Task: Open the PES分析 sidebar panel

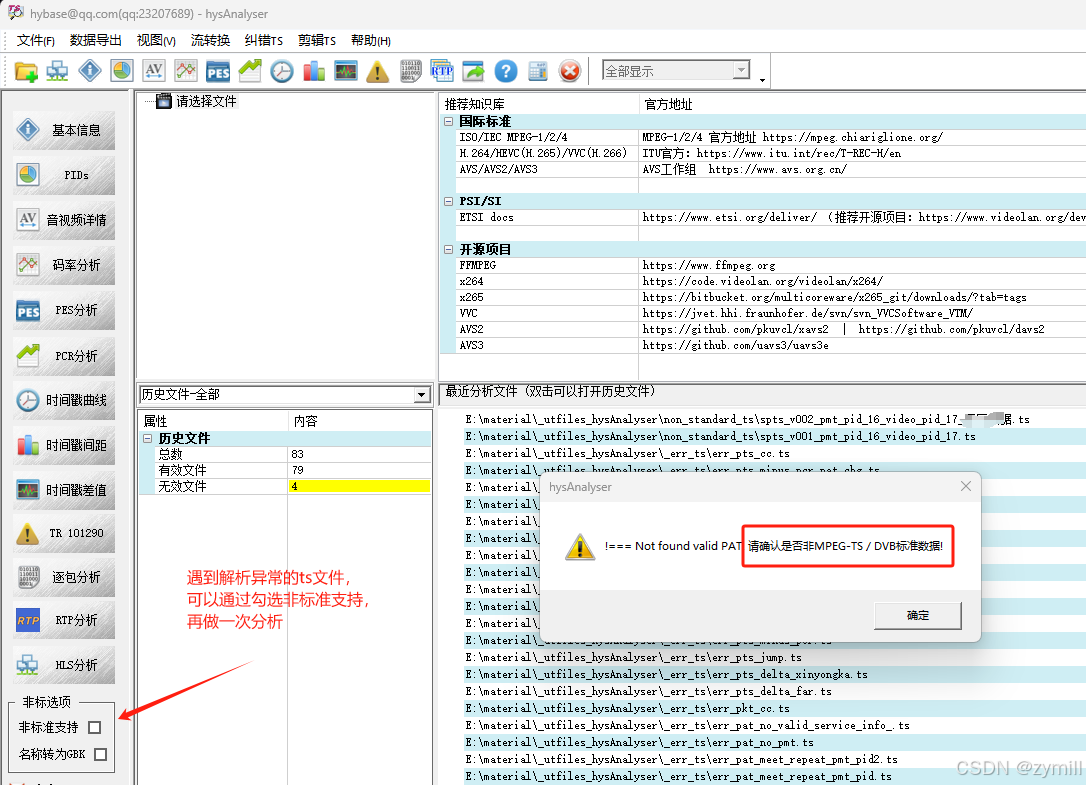Action: tap(64, 310)
